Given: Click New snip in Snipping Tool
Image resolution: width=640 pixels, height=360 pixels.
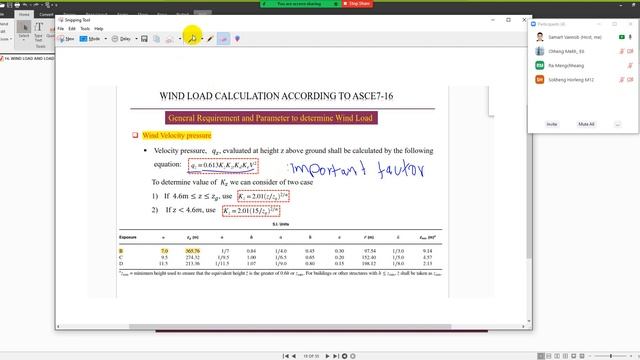Looking at the screenshot, I should 66,39.
